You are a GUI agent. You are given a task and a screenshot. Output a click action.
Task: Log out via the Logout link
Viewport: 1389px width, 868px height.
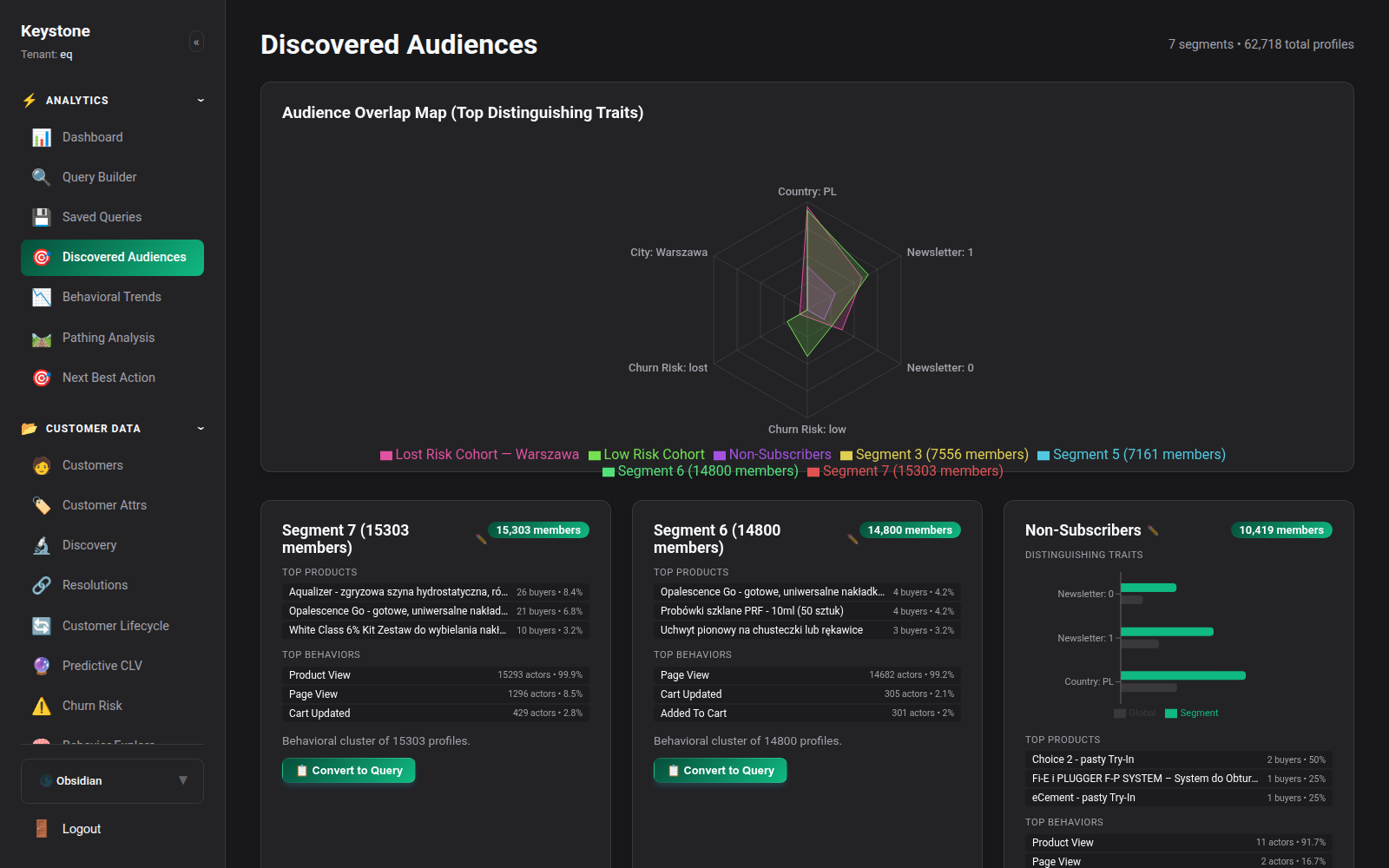pos(82,829)
